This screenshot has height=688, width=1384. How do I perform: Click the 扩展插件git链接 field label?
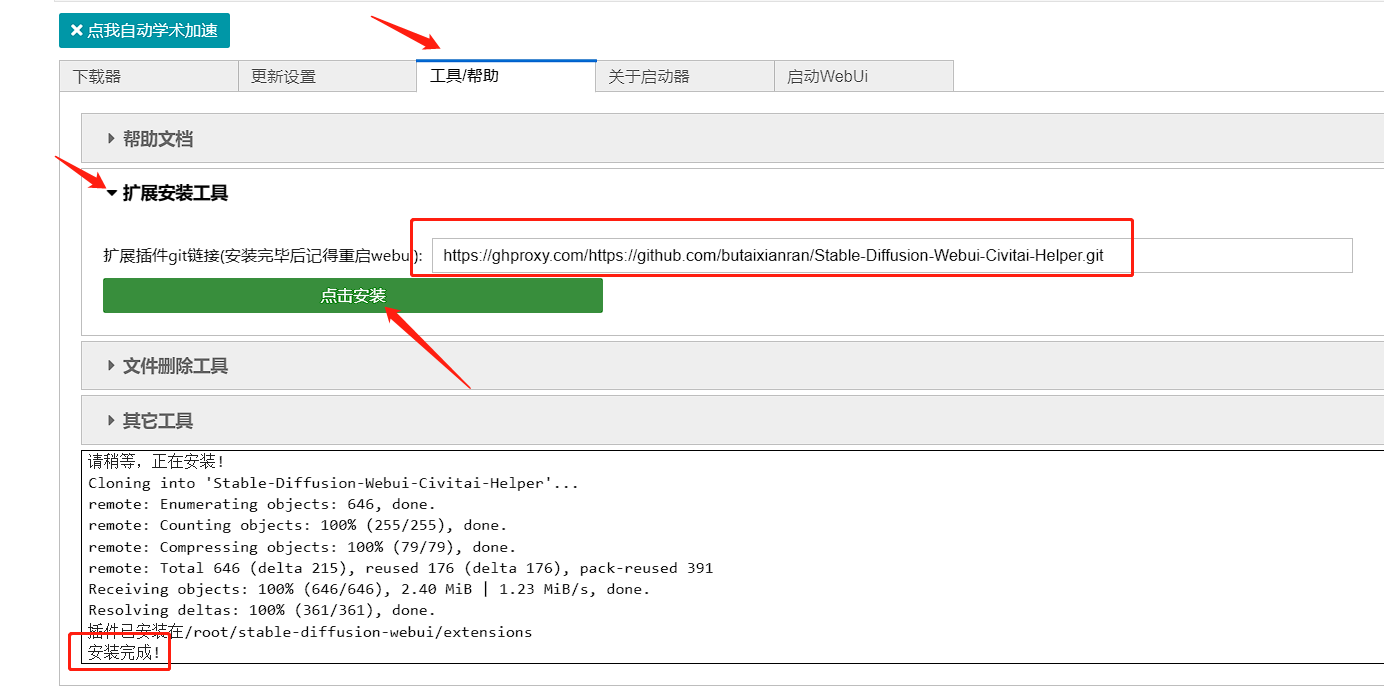coord(262,256)
